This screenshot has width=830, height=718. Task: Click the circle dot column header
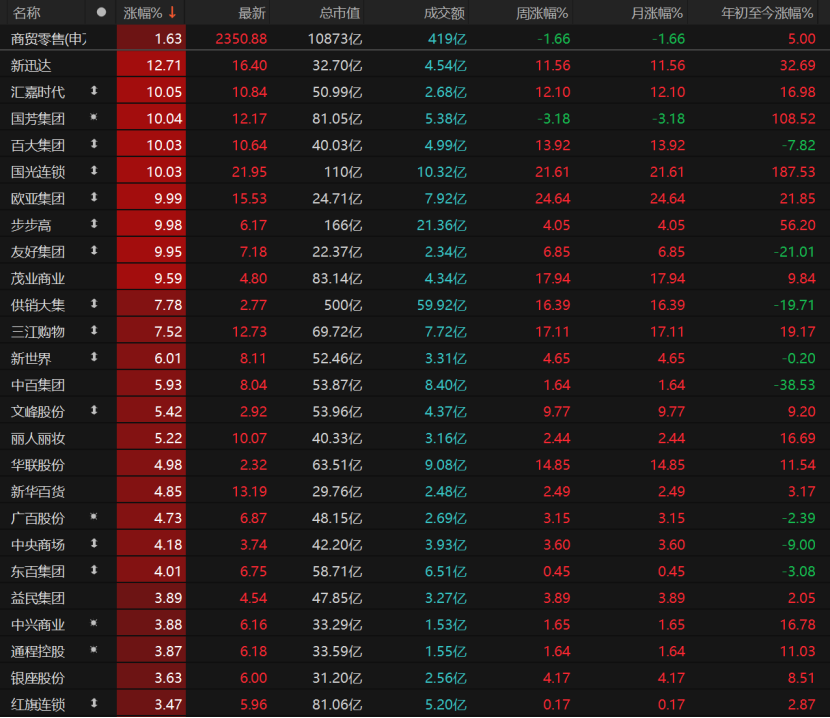pos(100,13)
